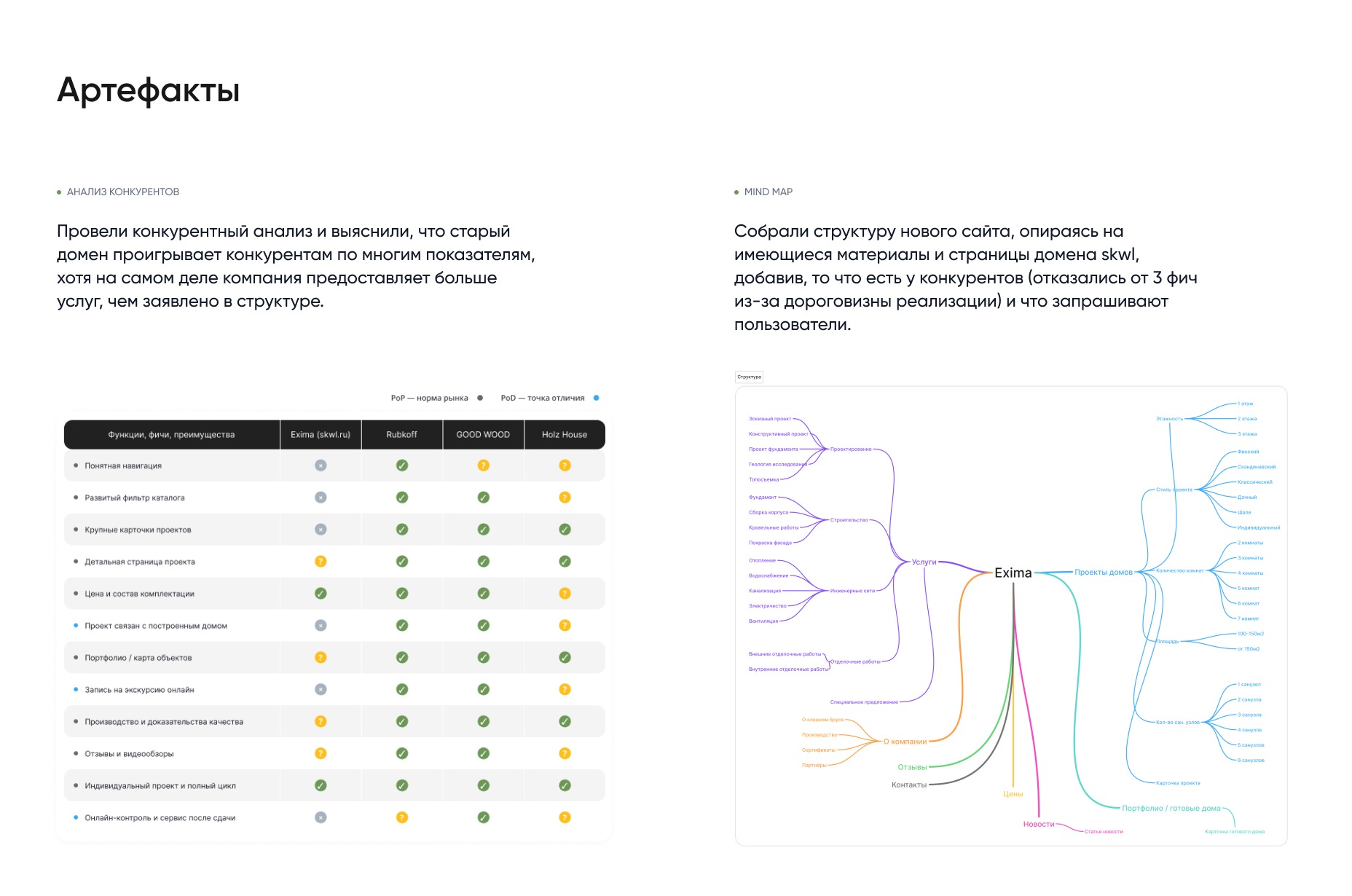Click the Проекты домов mind map node

click(x=1104, y=573)
